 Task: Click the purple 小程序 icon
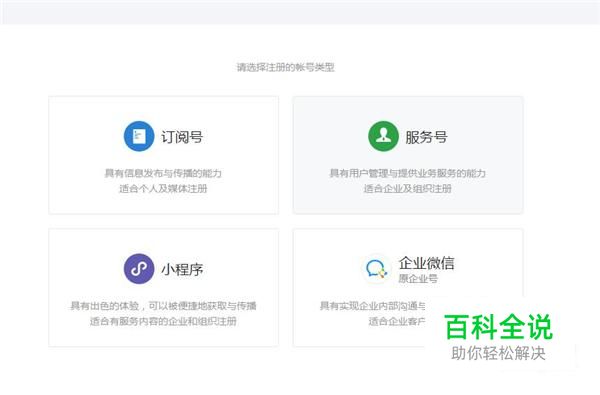(139, 269)
